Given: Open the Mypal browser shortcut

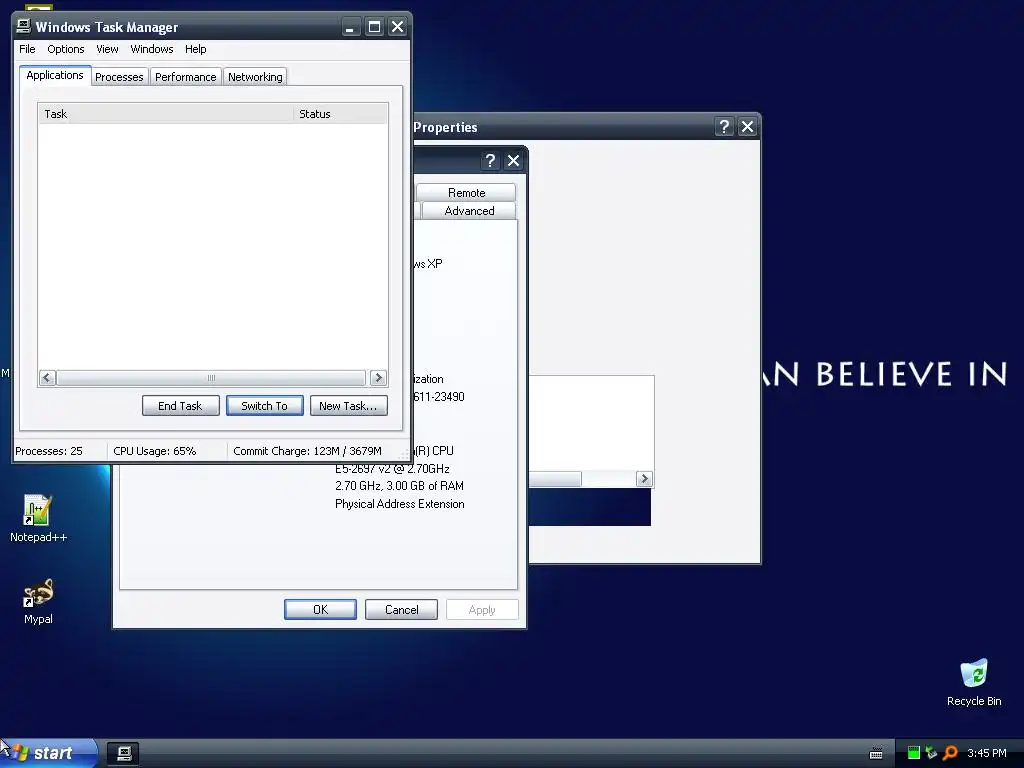Looking at the screenshot, I should (38, 601).
